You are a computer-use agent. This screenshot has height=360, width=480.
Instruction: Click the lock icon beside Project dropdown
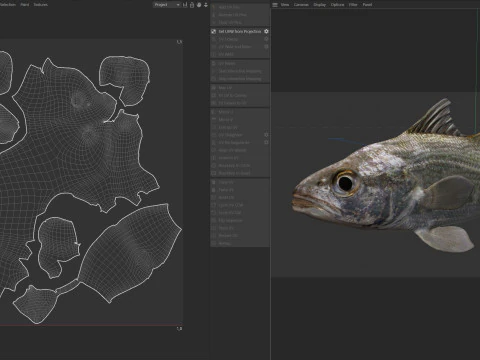coord(192,5)
